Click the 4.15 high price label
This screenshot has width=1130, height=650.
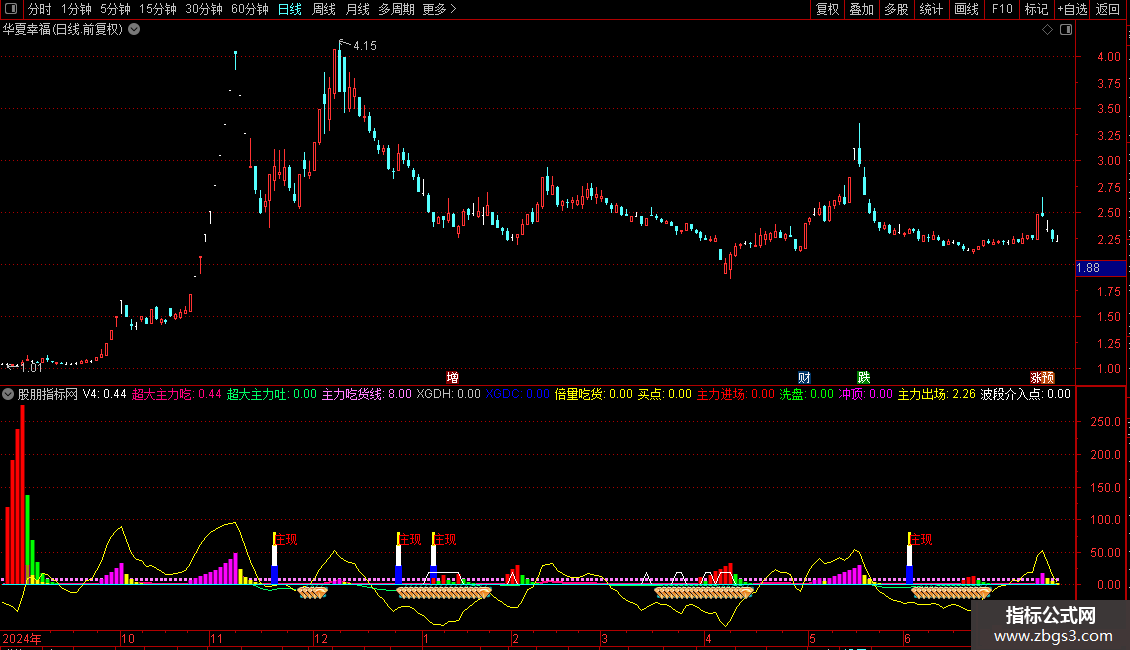pos(365,45)
